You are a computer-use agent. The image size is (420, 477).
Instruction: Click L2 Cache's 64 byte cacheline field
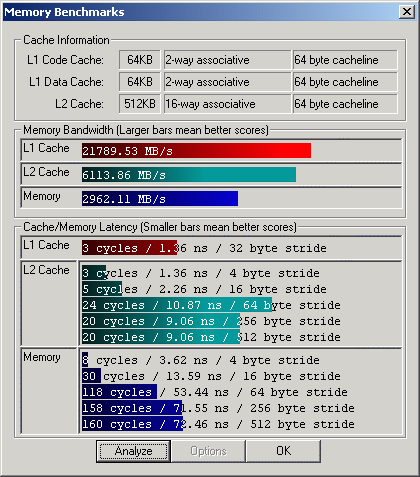click(x=345, y=104)
